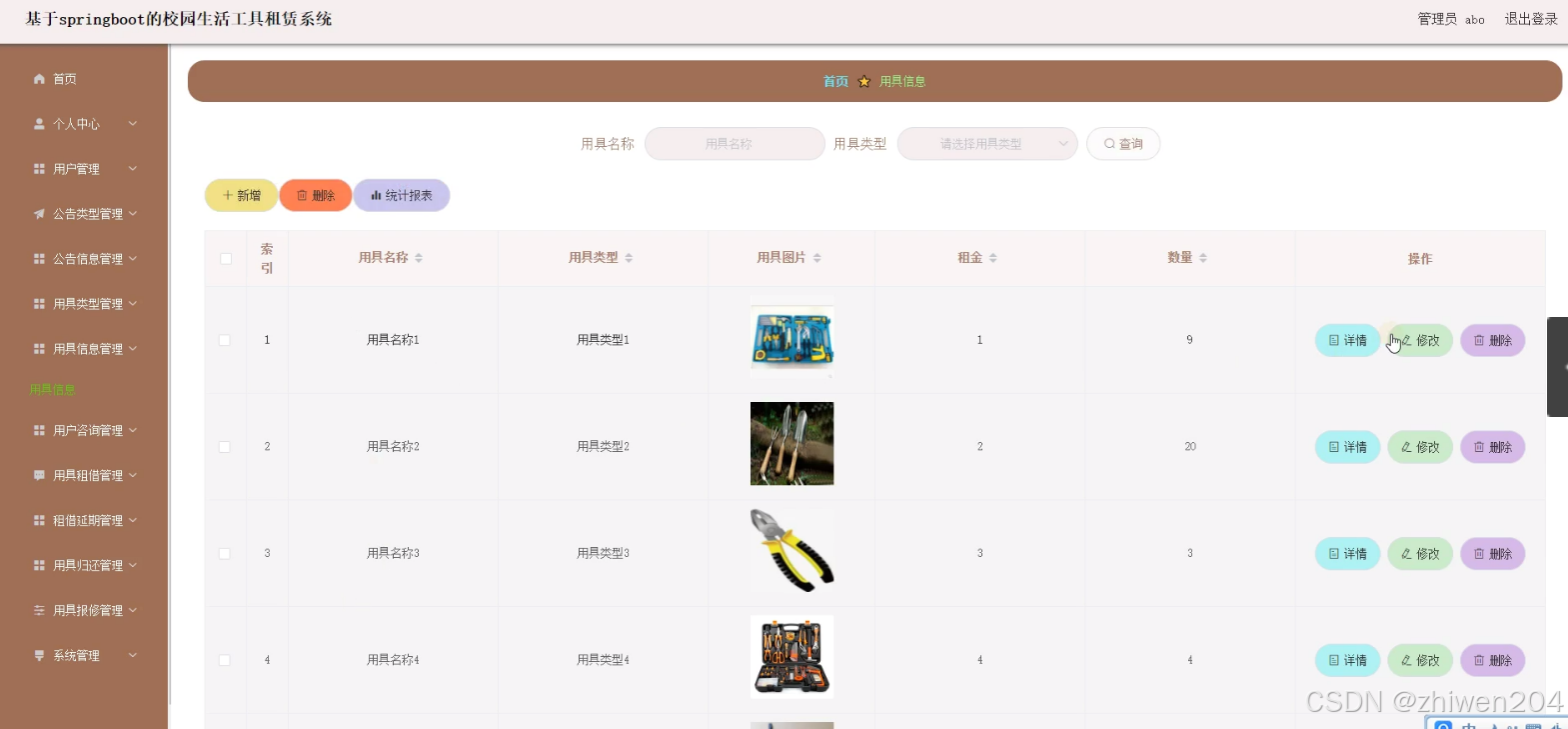Click the dark side panel handle at right edge
The width and height of the screenshot is (1568, 729).
[1557, 367]
